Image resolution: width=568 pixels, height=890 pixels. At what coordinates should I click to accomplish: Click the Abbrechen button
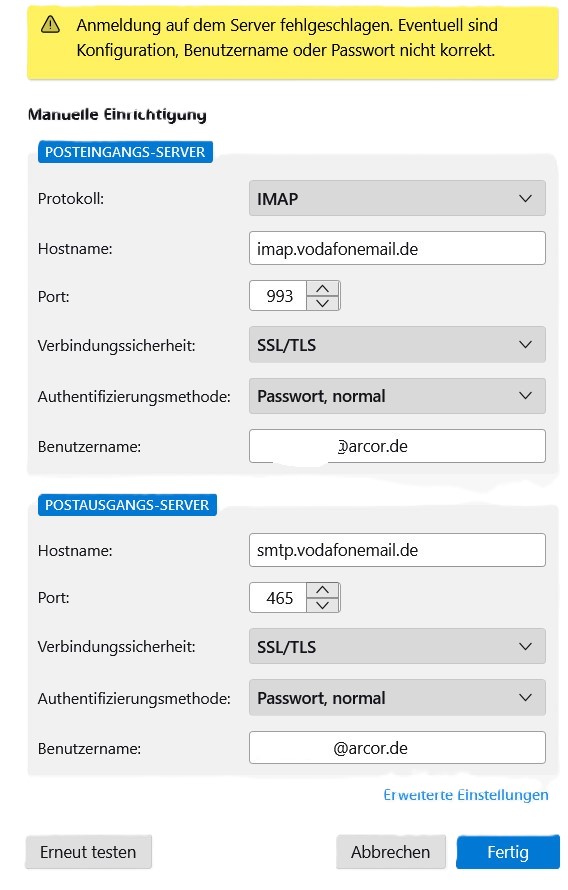click(x=390, y=852)
